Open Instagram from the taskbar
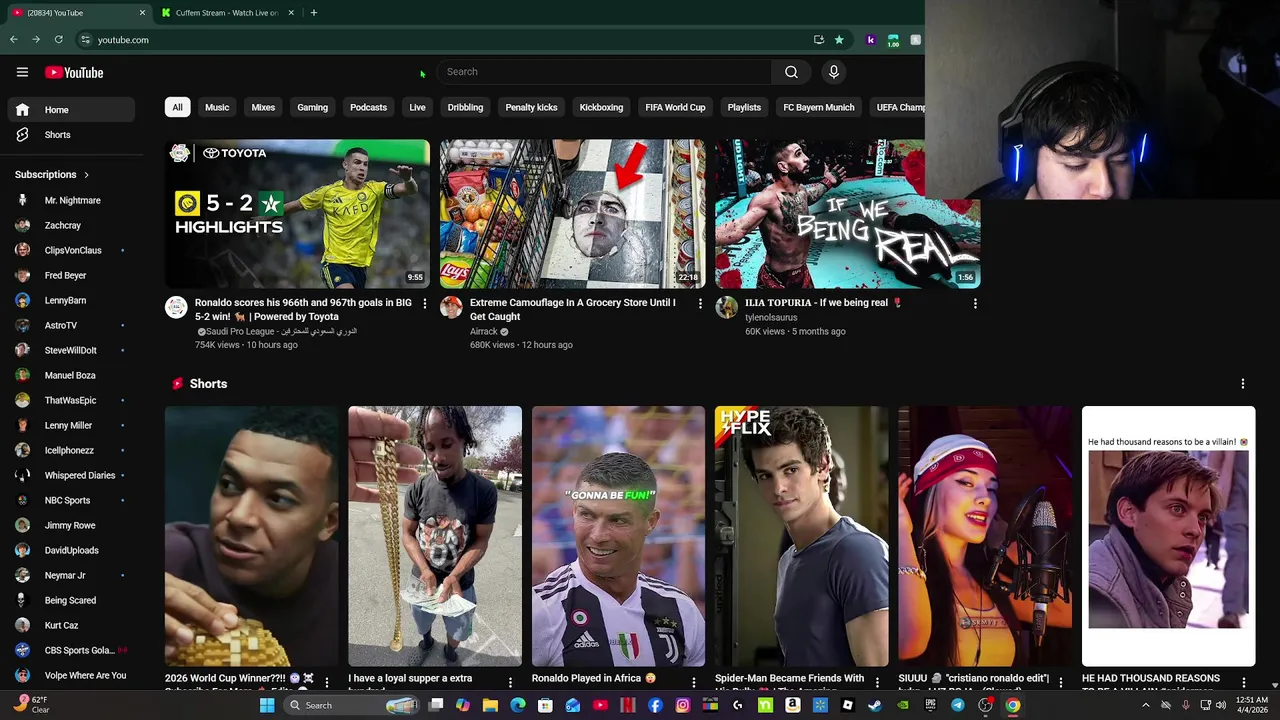Image resolution: width=1280 pixels, height=720 pixels. pyautogui.click(x=683, y=705)
